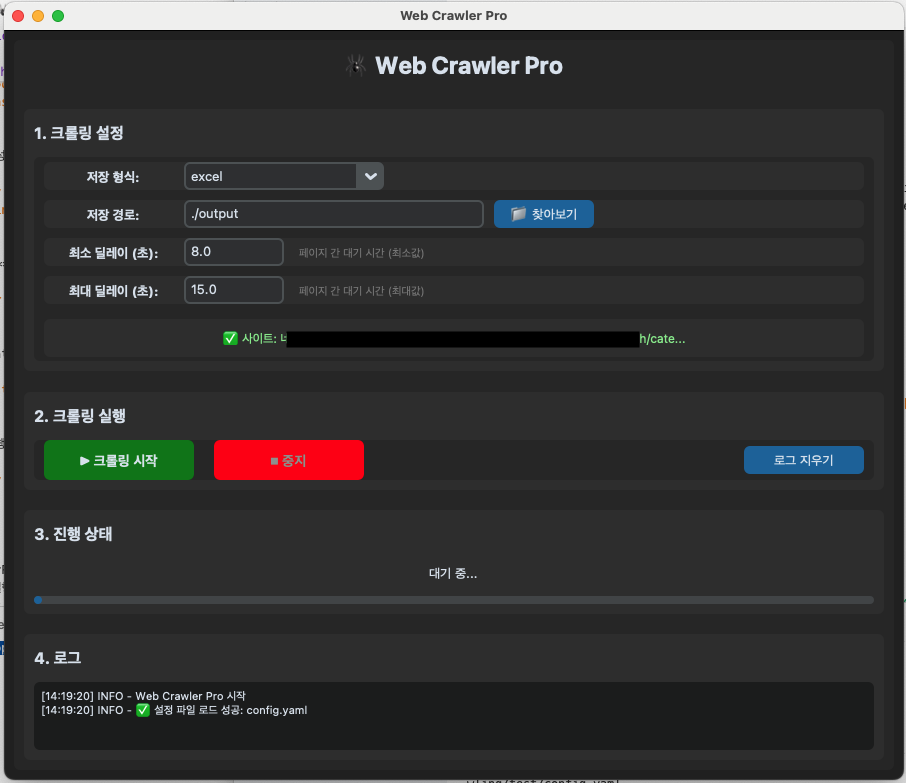Open the excel format combo box
The height and width of the screenshot is (783, 906).
click(x=270, y=176)
